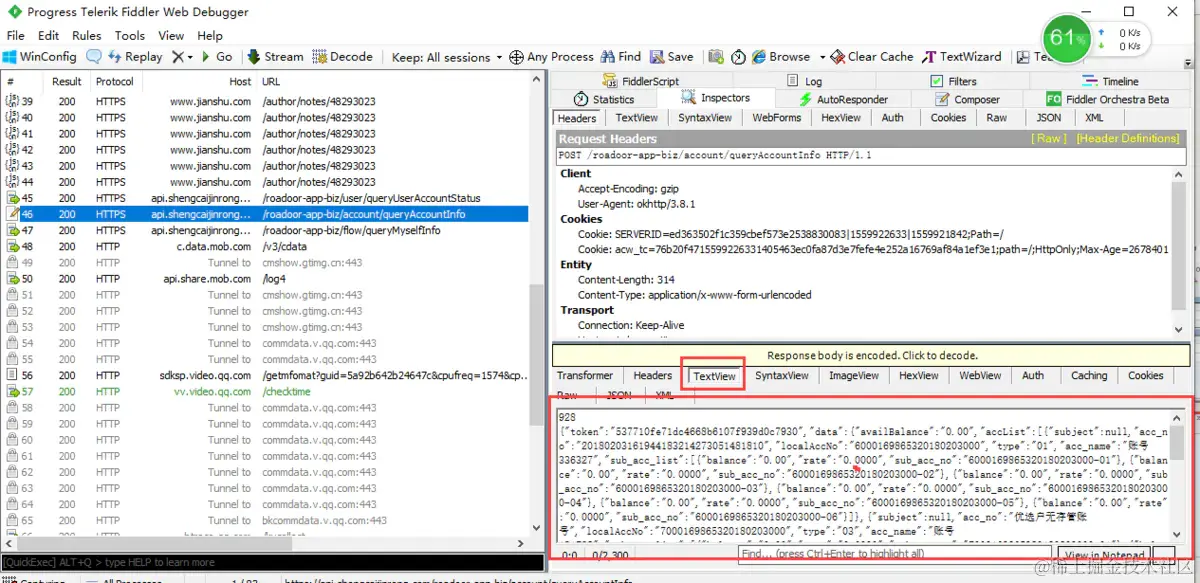Viewport: 1200px width, 583px height.
Task: Open the File menu
Action: click(16, 35)
